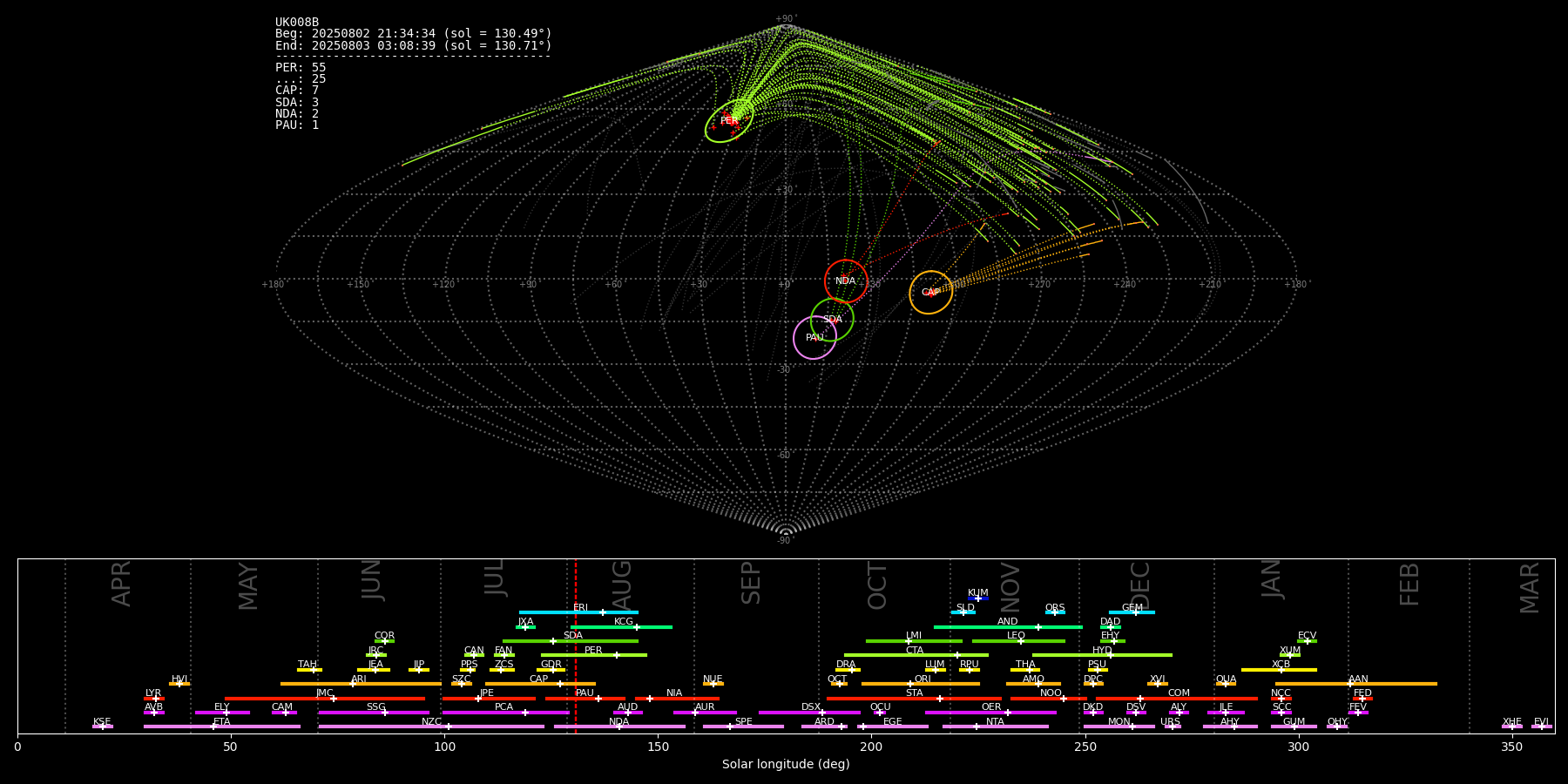The width and height of the screenshot is (1568, 784).
Task: Click the LEO shower bar in timeline
Action: [x=1018, y=641]
